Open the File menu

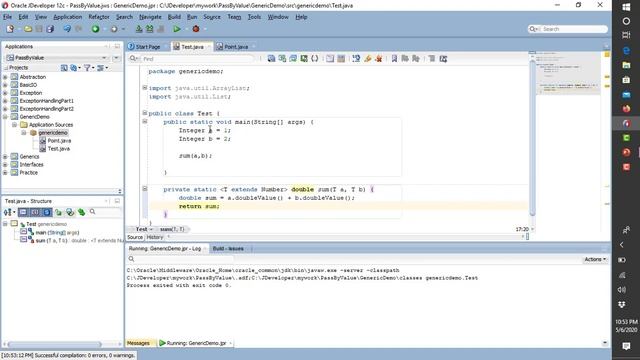[7, 17]
